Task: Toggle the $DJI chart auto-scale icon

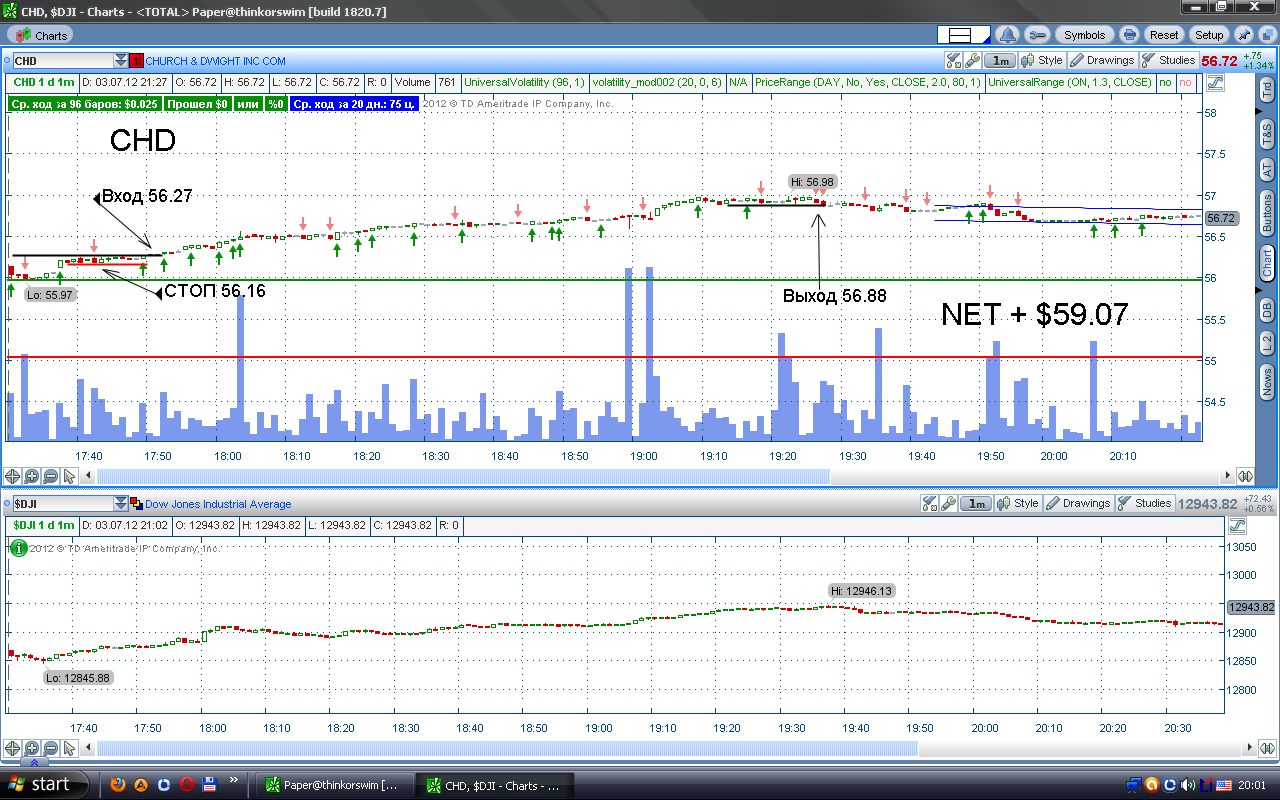Action: (x=1236, y=525)
